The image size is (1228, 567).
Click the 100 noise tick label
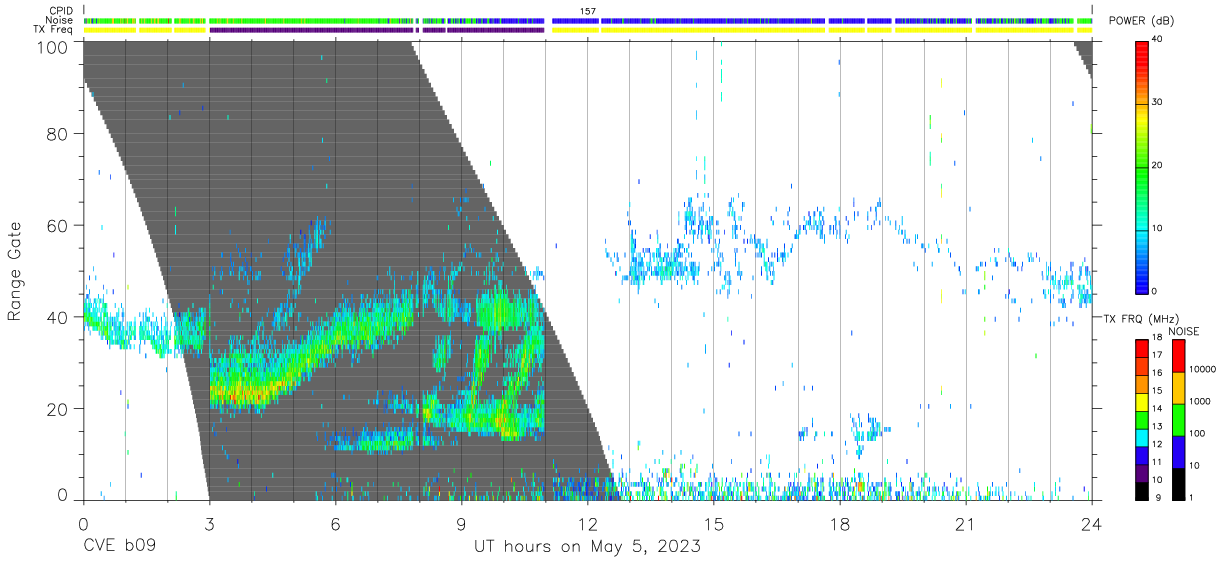(x=1199, y=433)
